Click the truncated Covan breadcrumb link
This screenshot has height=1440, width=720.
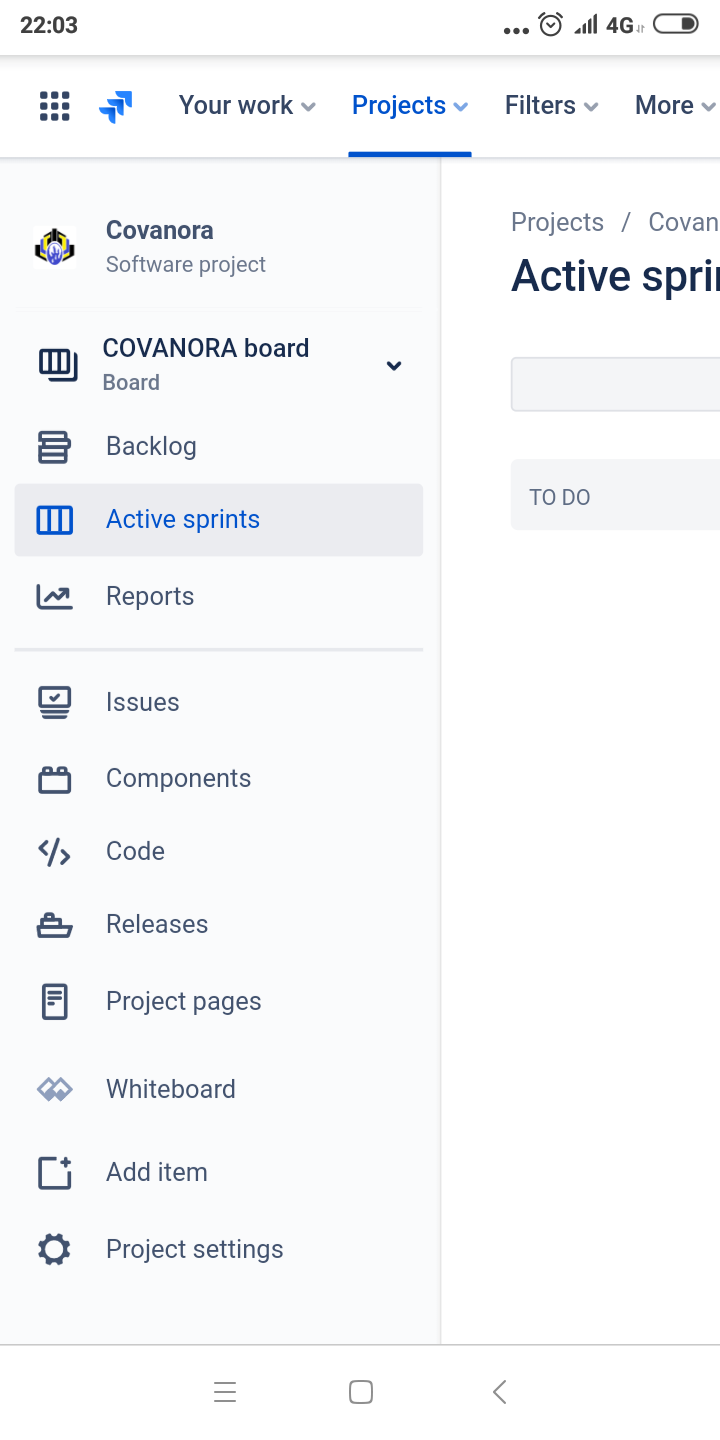(684, 222)
